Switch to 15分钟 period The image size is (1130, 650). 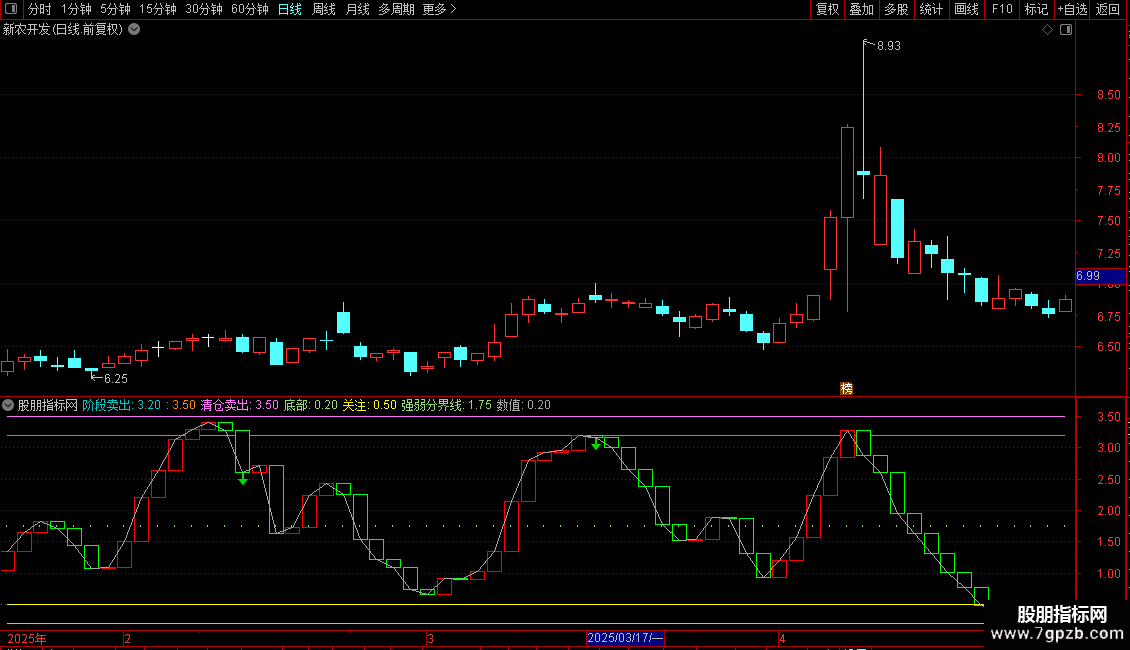coord(157,9)
